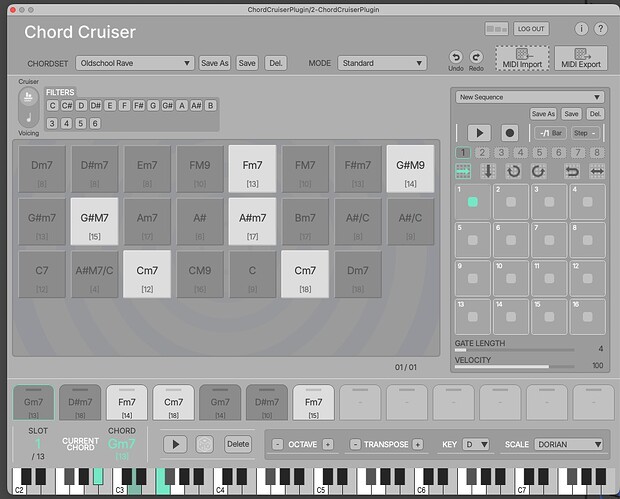
Task: Undo the last action
Action: (456, 57)
